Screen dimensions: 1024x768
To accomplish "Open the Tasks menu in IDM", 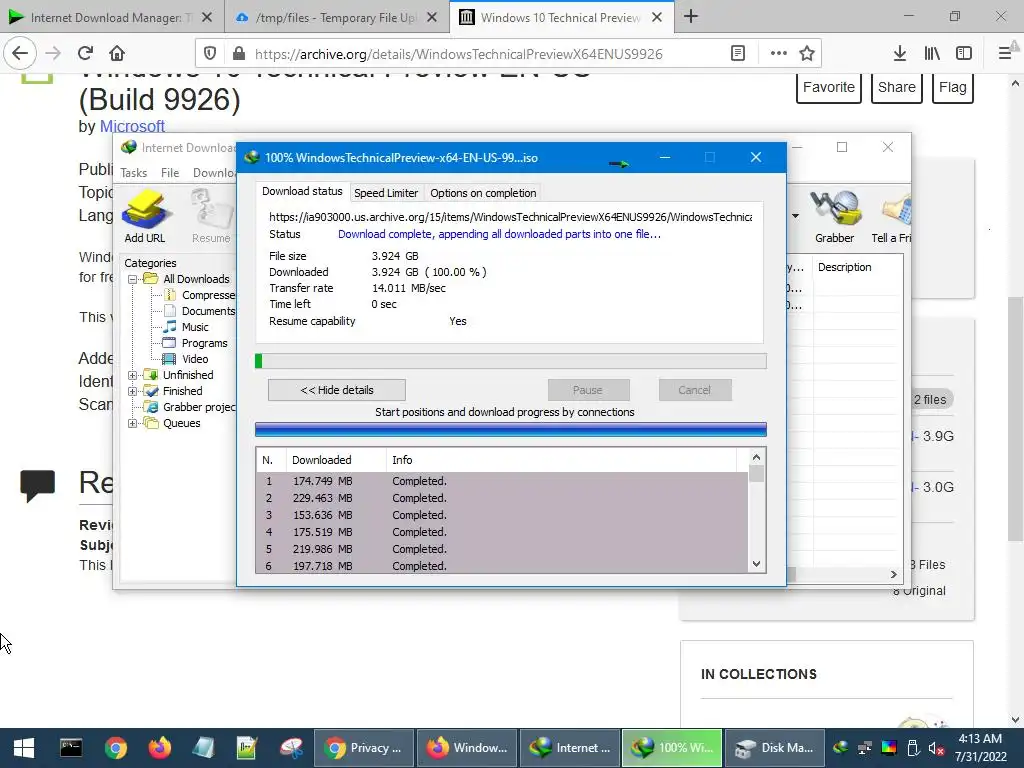I will [x=134, y=173].
